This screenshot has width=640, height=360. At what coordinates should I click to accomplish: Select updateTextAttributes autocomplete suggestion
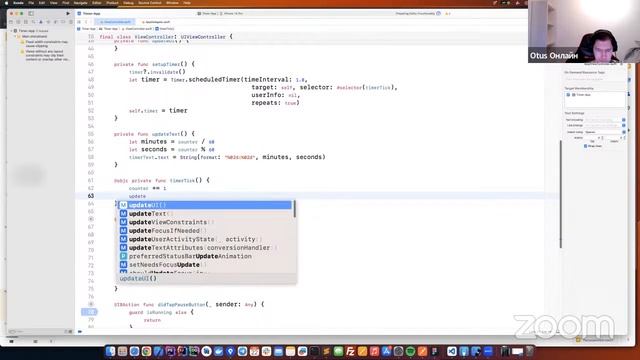(x=205, y=248)
